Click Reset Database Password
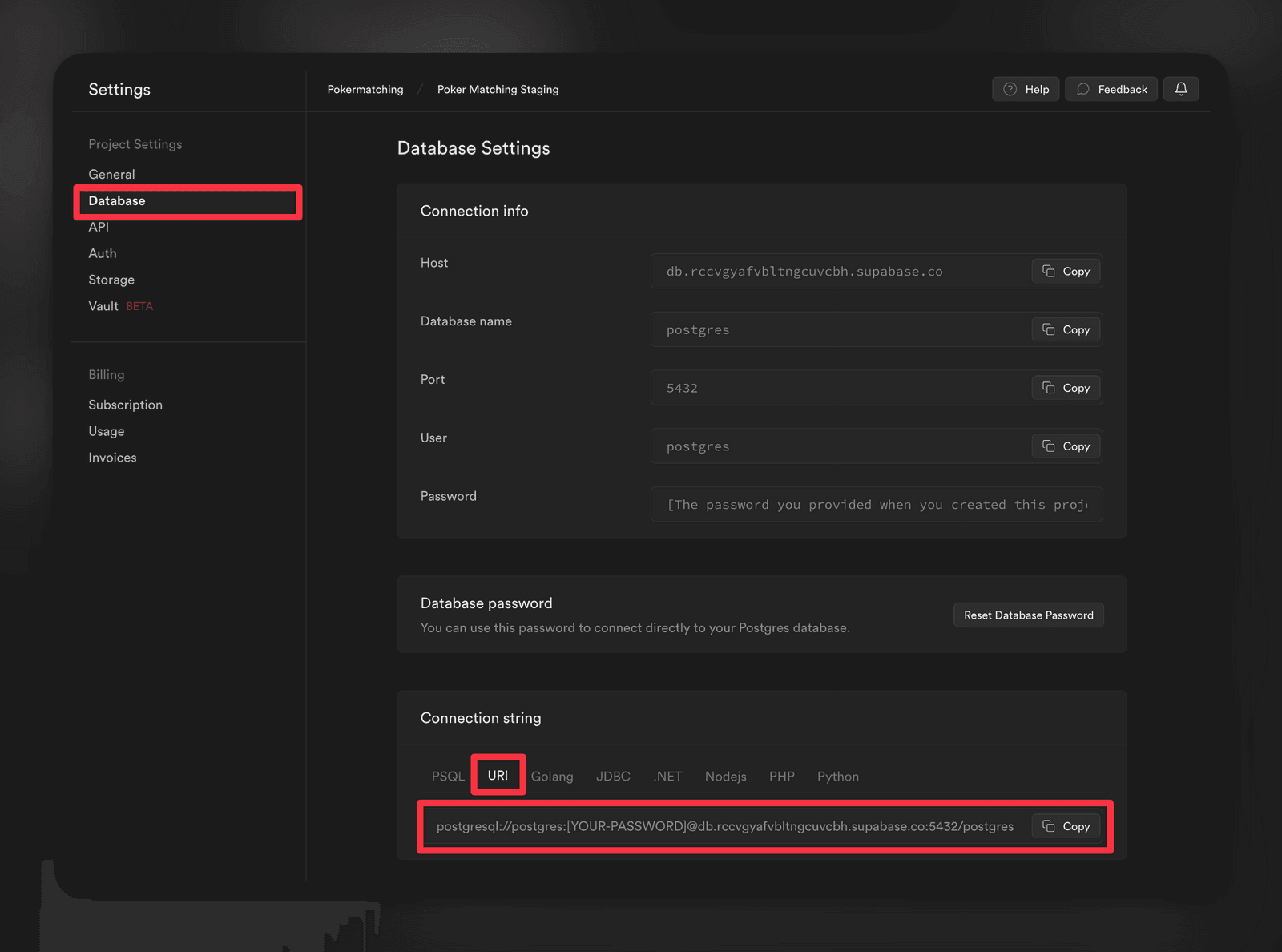1282x952 pixels. click(1028, 615)
